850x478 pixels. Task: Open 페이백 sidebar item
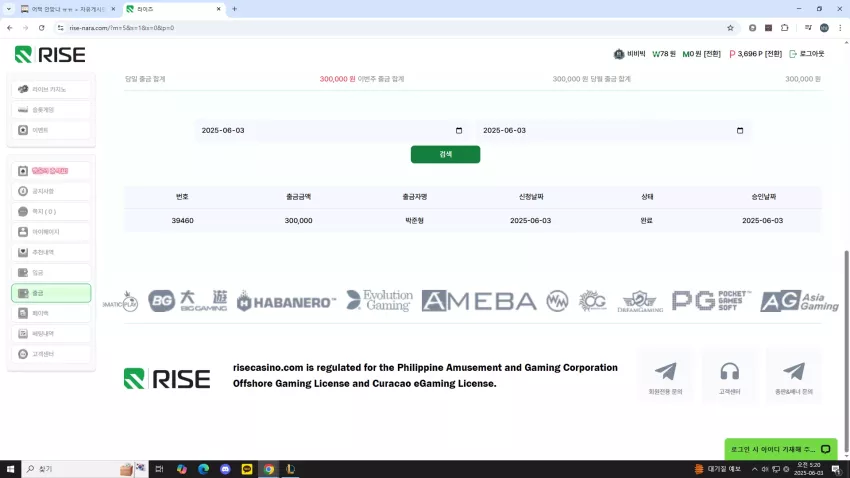[51, 313]
